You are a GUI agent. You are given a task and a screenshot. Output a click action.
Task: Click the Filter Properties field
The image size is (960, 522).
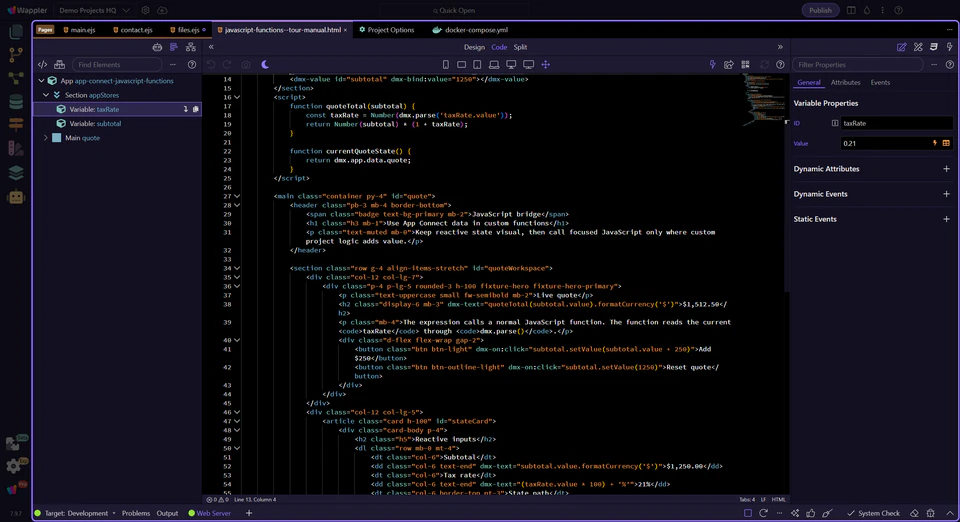[857, 64]
